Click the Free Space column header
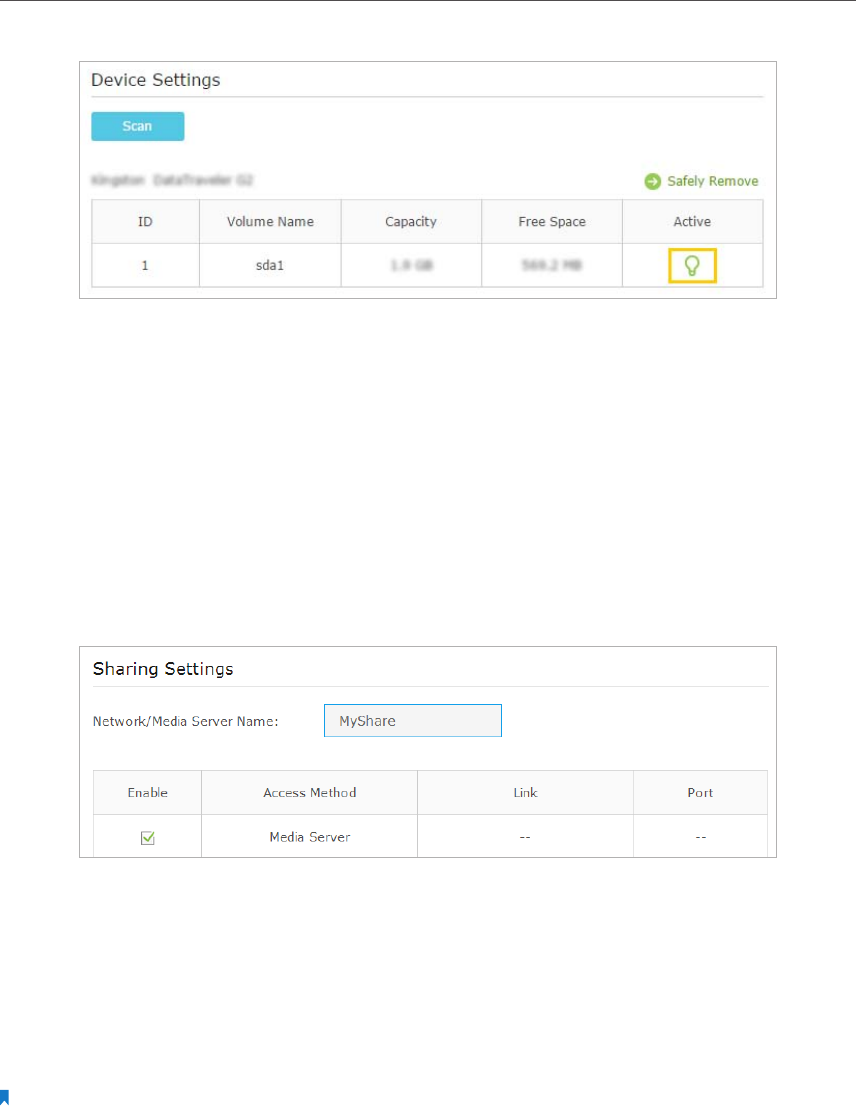The height and width of the screenshot is (1106, 856). (552, 221)
